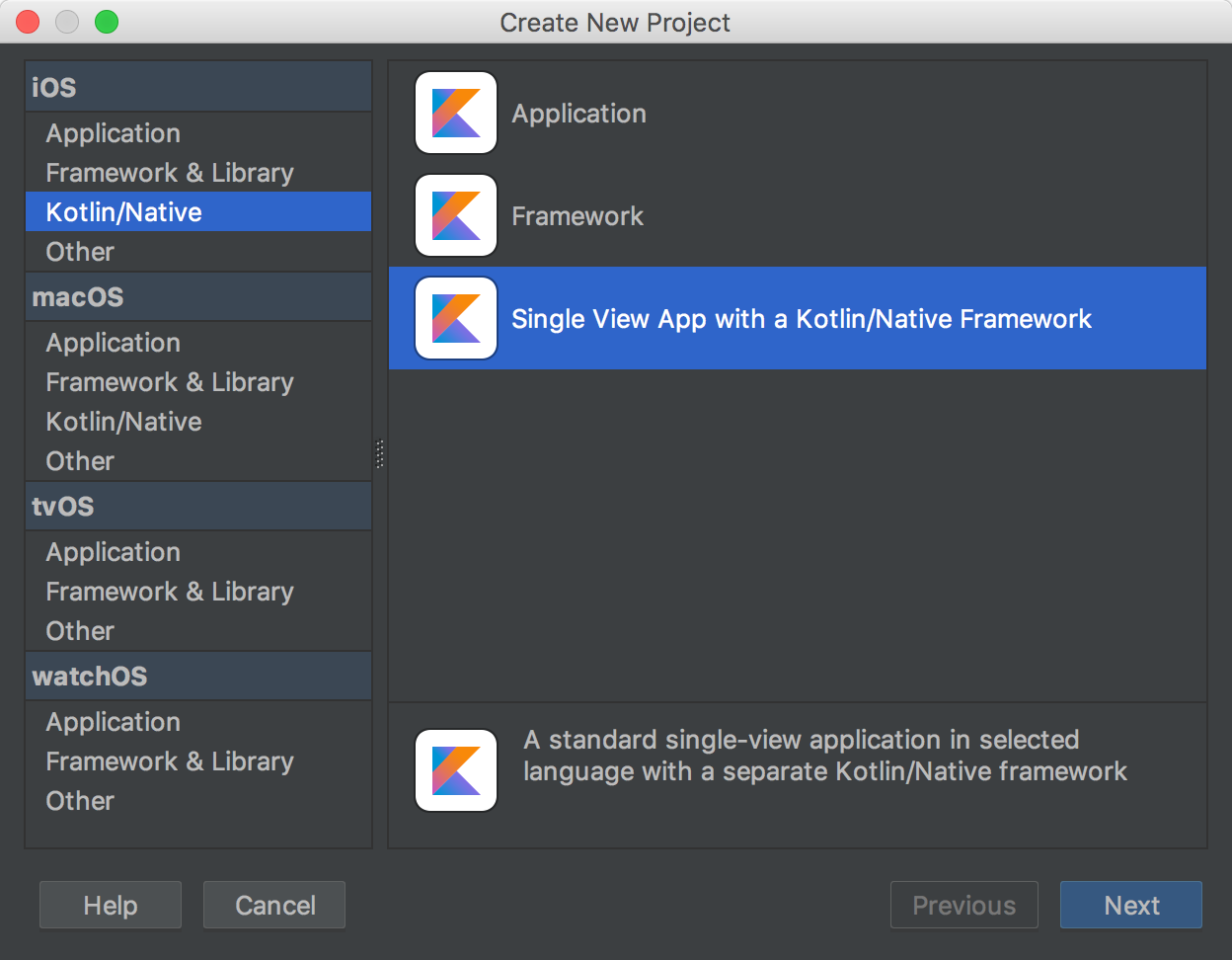This screenshot has width=1232, height=960.
Task: Select the Application Kotlin/Native template
Action: pos(798,113)
